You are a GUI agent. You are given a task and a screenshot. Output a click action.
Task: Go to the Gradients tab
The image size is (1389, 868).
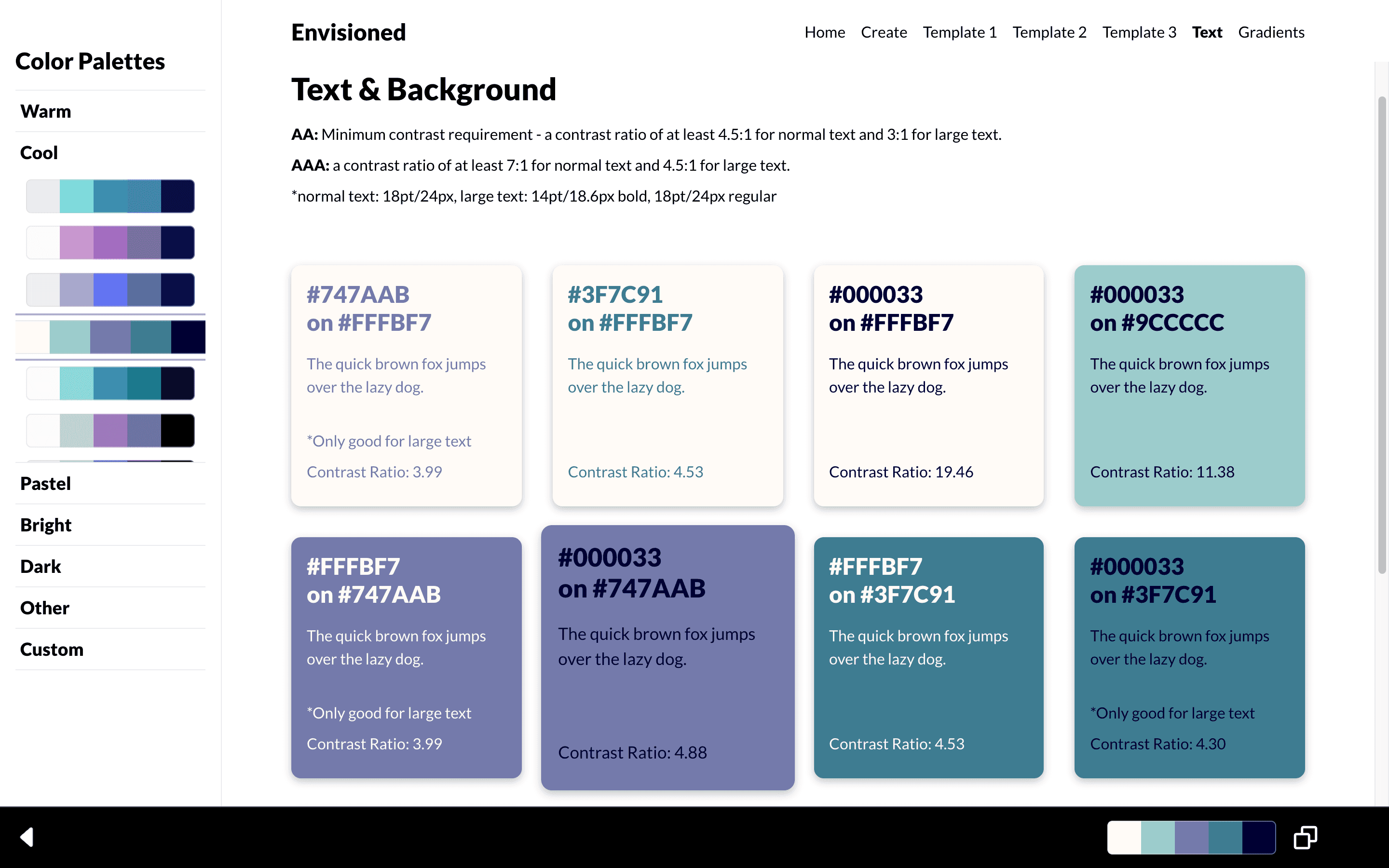pyautogui.click(x=1271, y=32)
